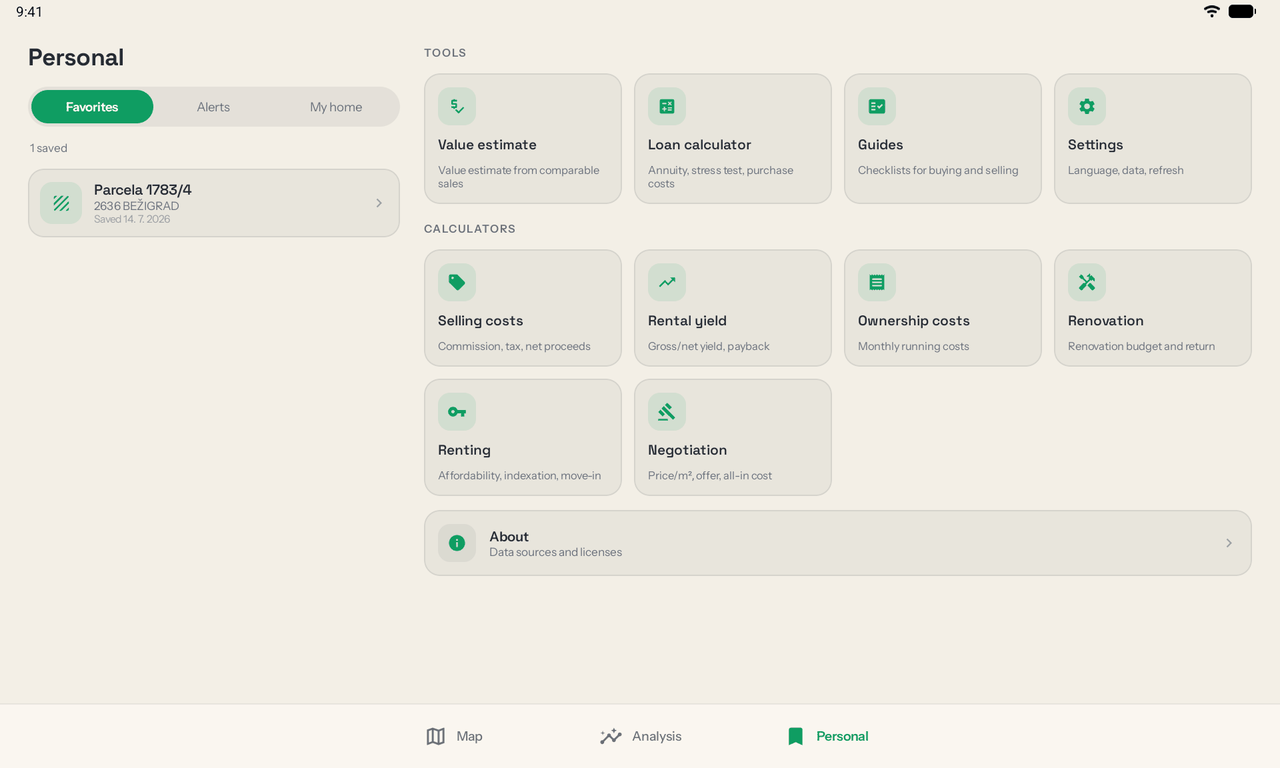Open the Renting card title

point(464,450)
